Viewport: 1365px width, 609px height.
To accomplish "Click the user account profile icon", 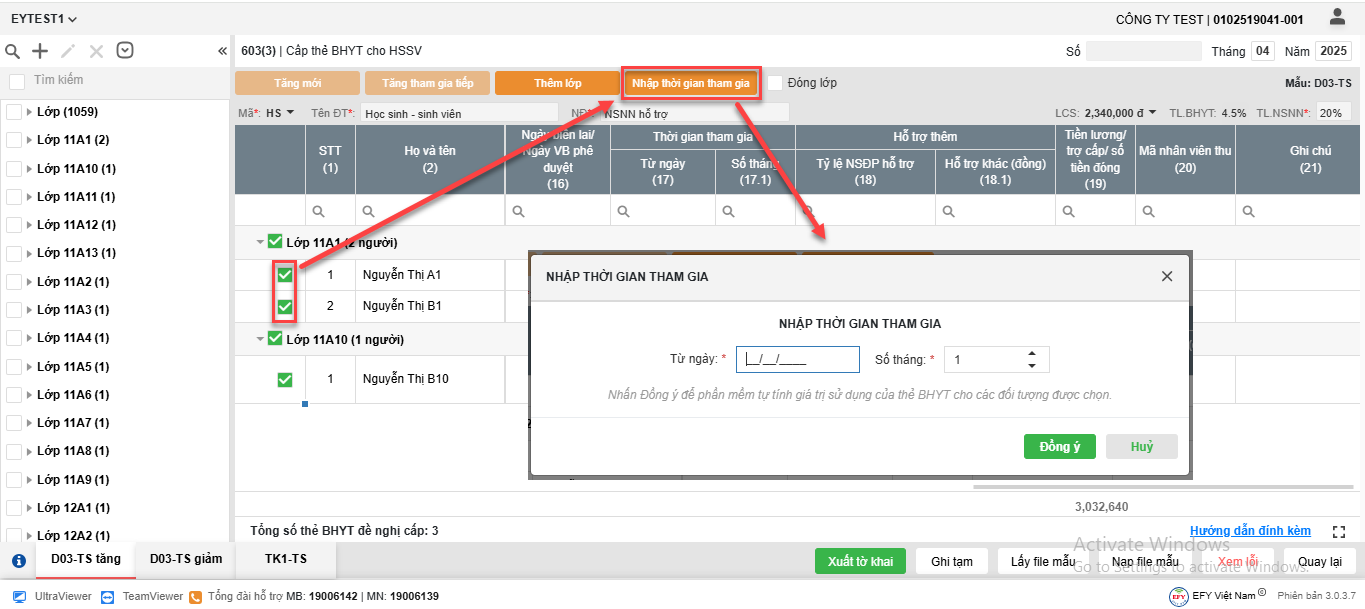I will click(x=1337, y=17).
